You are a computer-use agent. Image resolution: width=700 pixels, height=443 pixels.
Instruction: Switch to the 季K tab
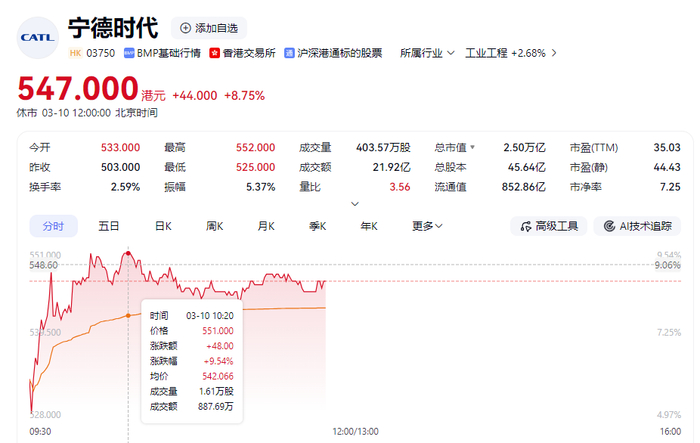(317, 226)
